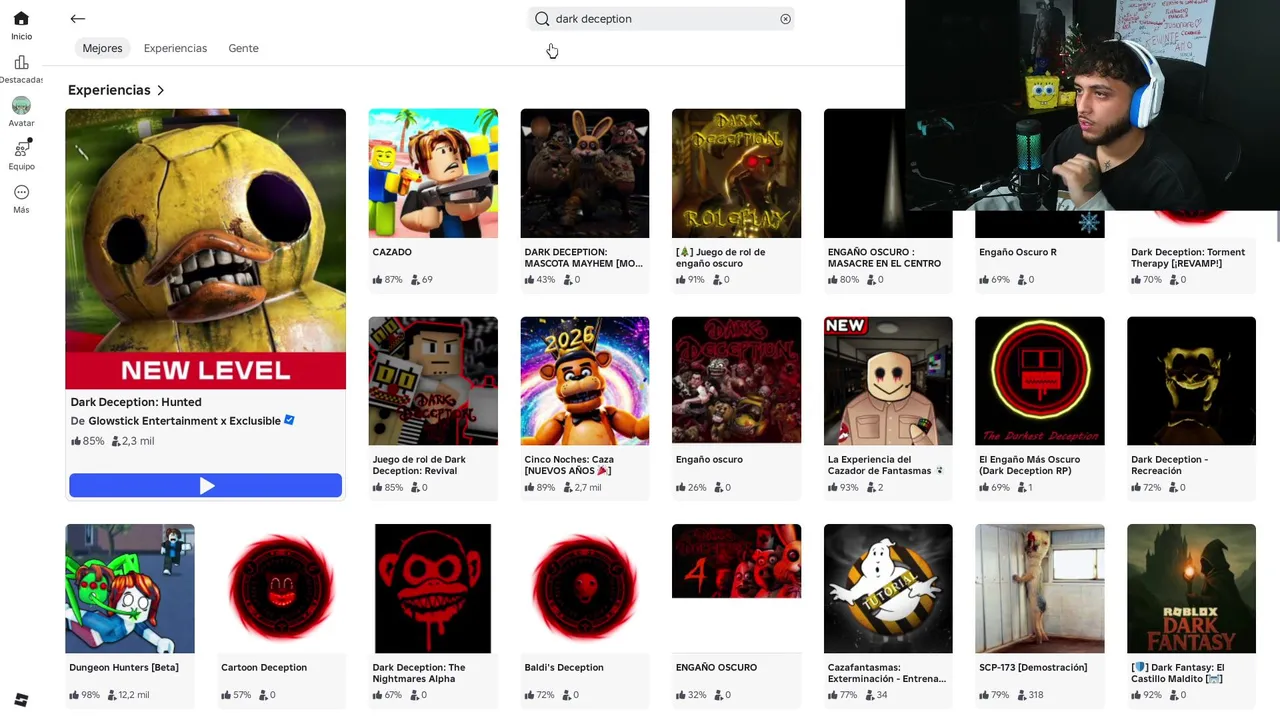Open Cinco Noches: Caza game thumbnail
1280x720 pixels.
[585, 381]
